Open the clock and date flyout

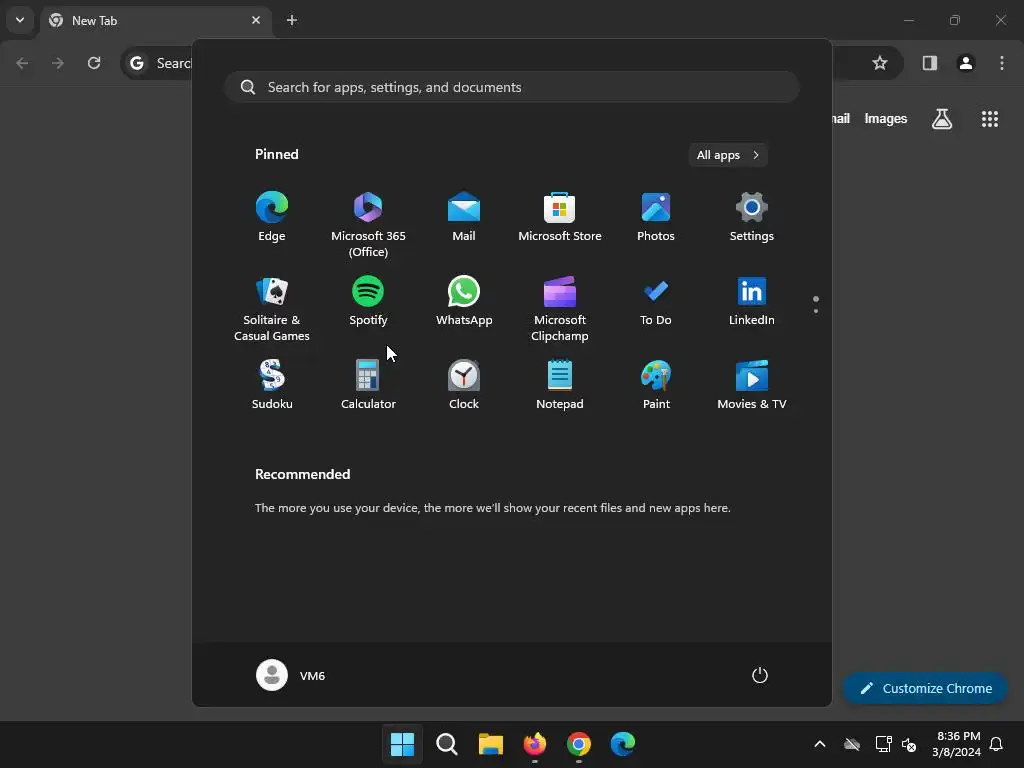coord(957,744)
